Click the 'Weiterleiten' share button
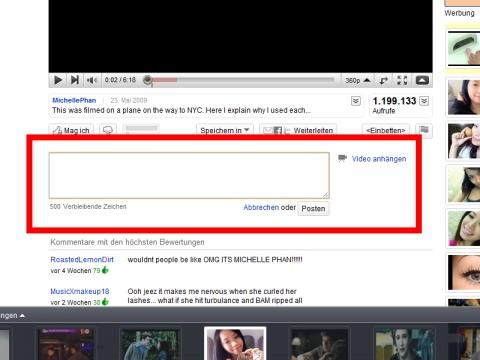This screenshot has width=480, height=360. [x=298, y=130]
